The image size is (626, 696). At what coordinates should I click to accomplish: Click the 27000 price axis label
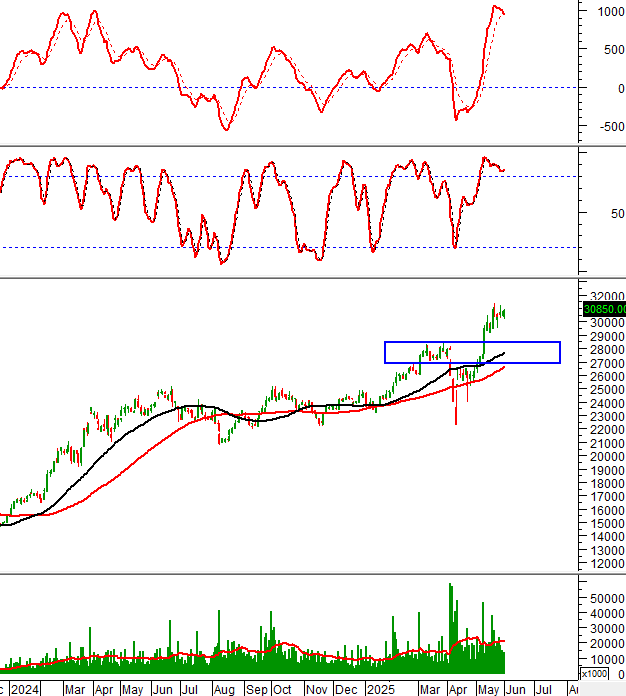pyautogui.click(x=607, y=363)
